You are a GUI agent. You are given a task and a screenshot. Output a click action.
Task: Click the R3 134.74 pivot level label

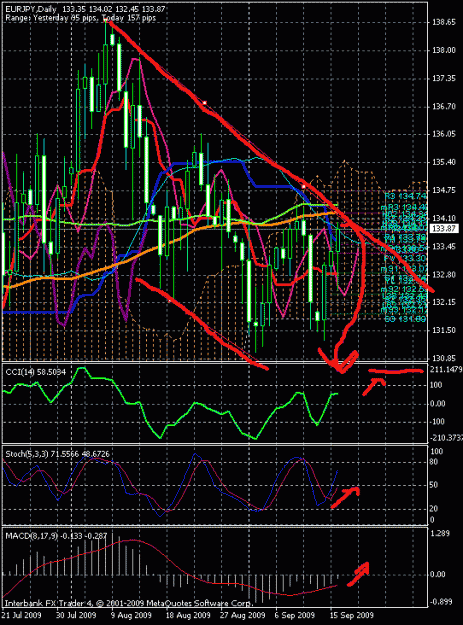pos(406,196)
